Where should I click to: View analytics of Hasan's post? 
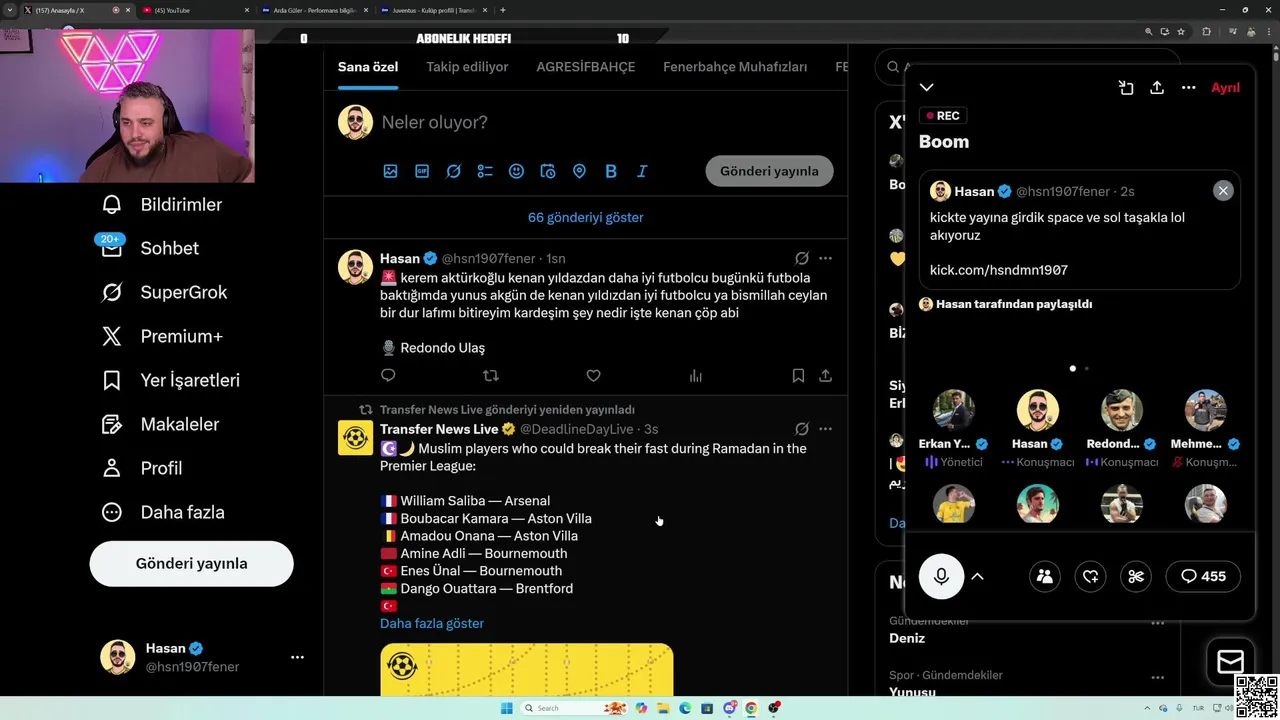point(696,376)
